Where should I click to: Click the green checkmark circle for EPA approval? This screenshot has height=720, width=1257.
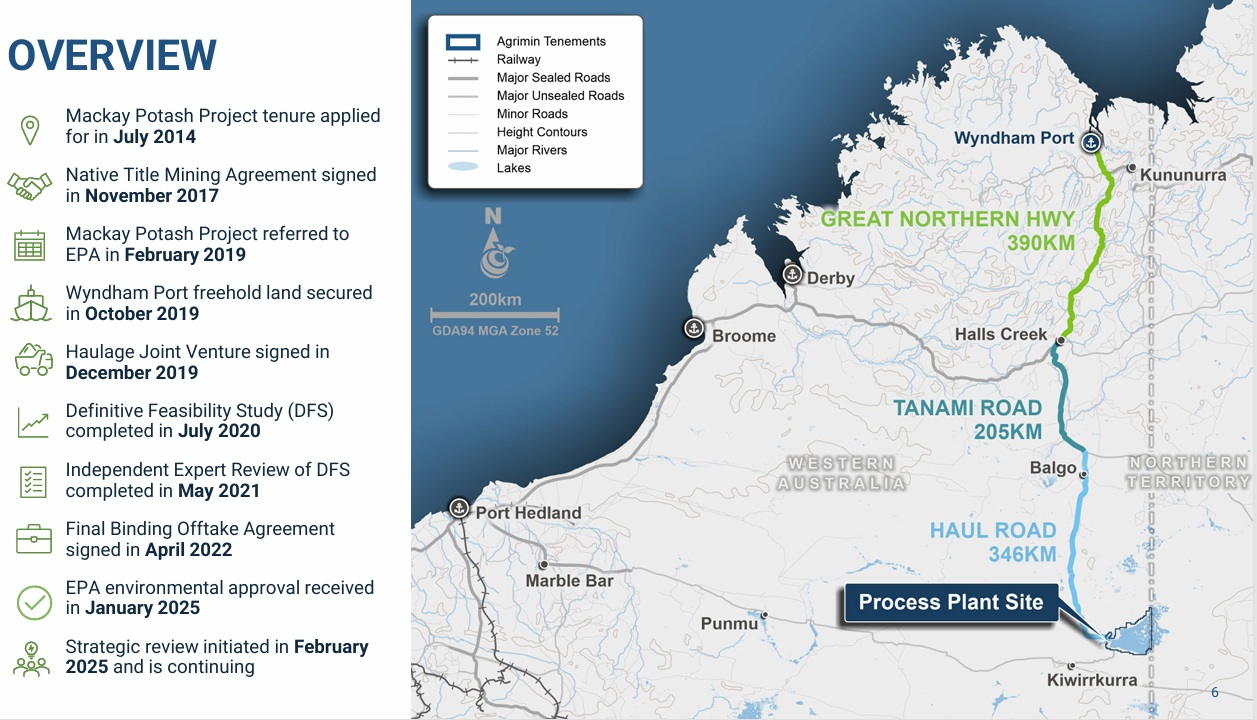tap(34, 600)
